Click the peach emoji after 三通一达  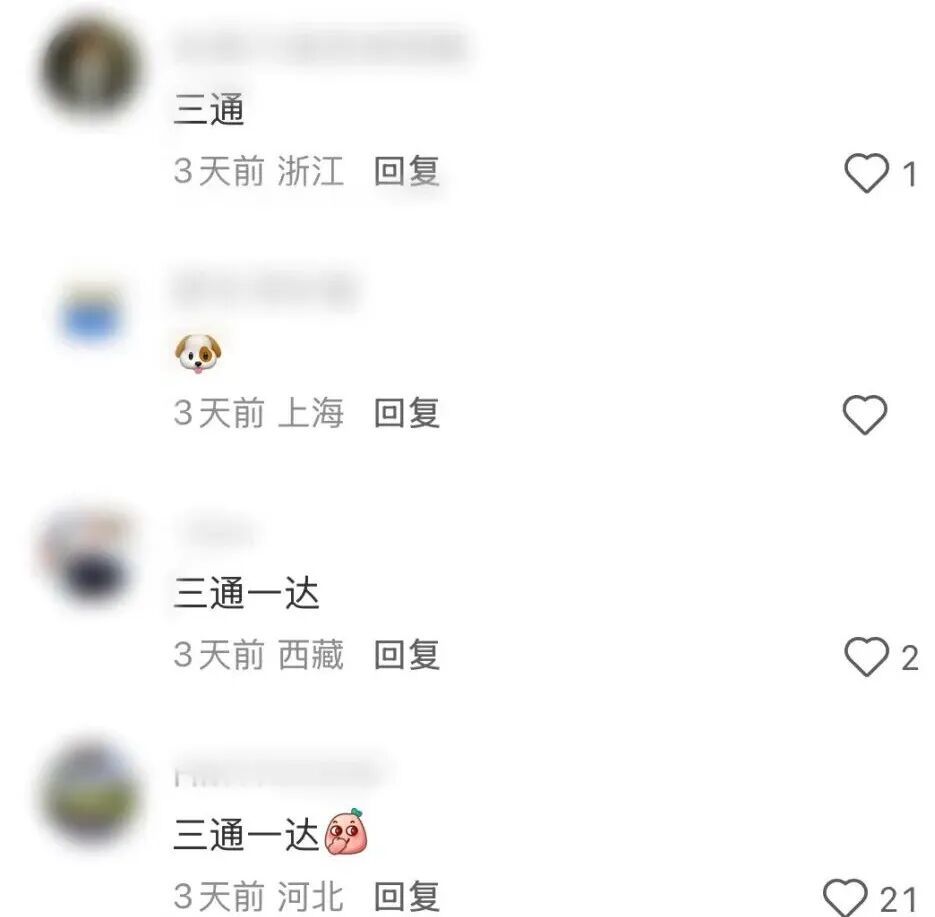point(346,832)
